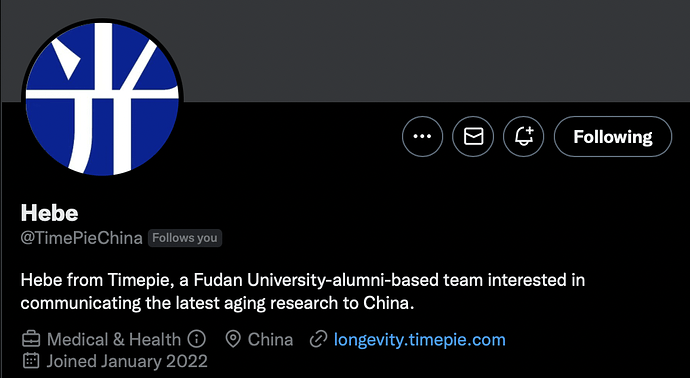Click the Follows you badge
Viewport: 690px width, 378px height.
(x=185, y=238)
